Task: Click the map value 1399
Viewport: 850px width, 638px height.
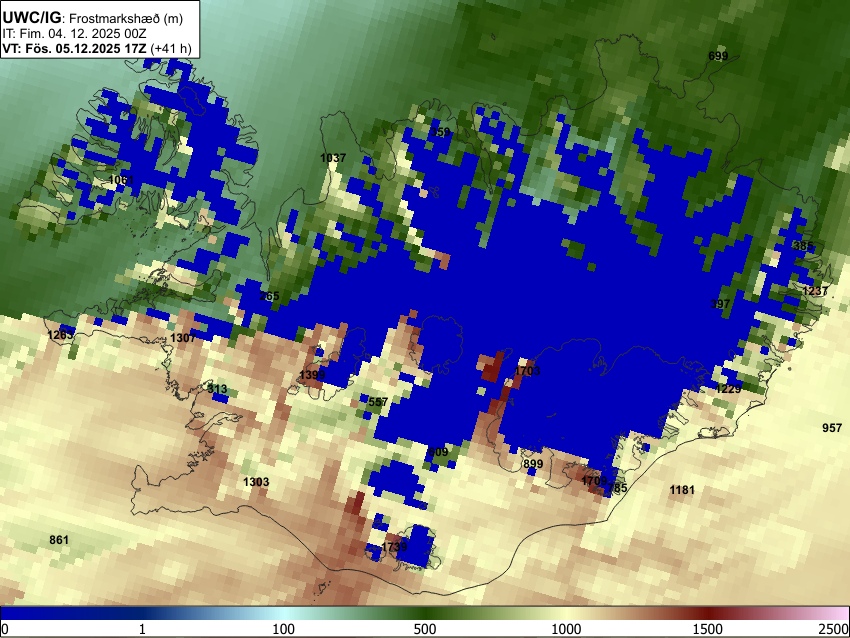Action: (312, 375)
